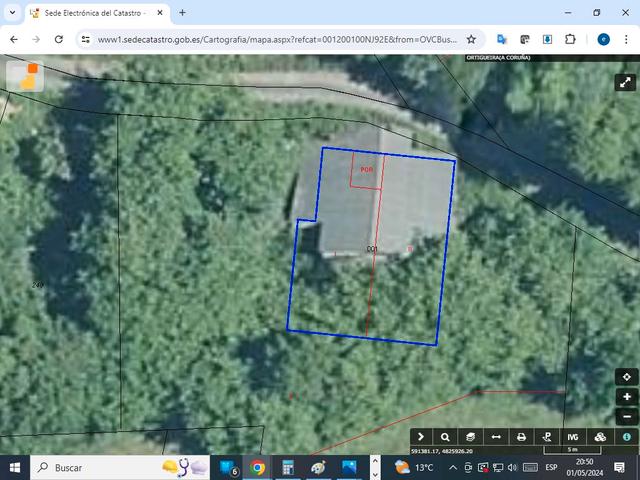Open Chrome's three-dot menu
Viewport: 640px width, 480px height.
click(x=627, y=39)
